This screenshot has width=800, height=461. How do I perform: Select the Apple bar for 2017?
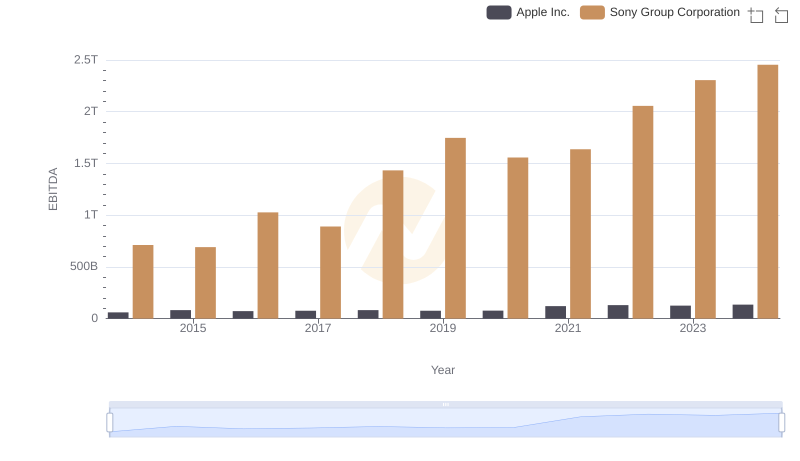[x=305, y=315]
